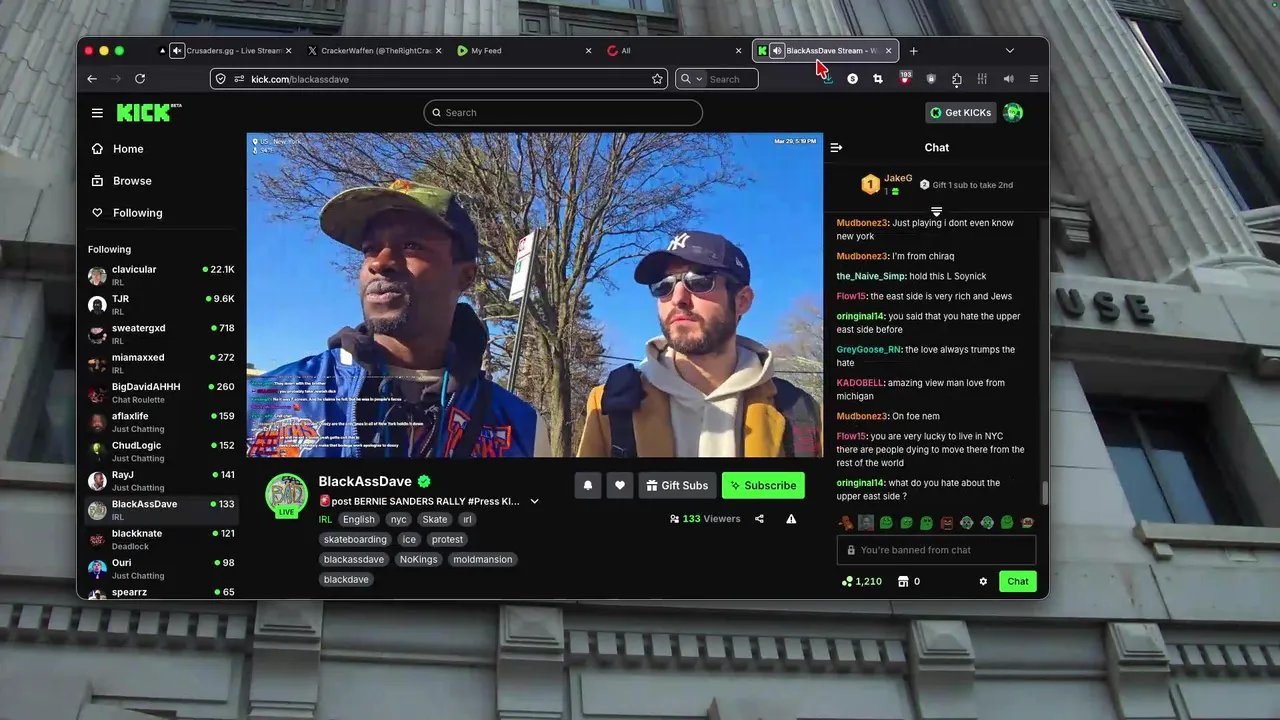Report stream with warning triangle icon

coord(791,519)
